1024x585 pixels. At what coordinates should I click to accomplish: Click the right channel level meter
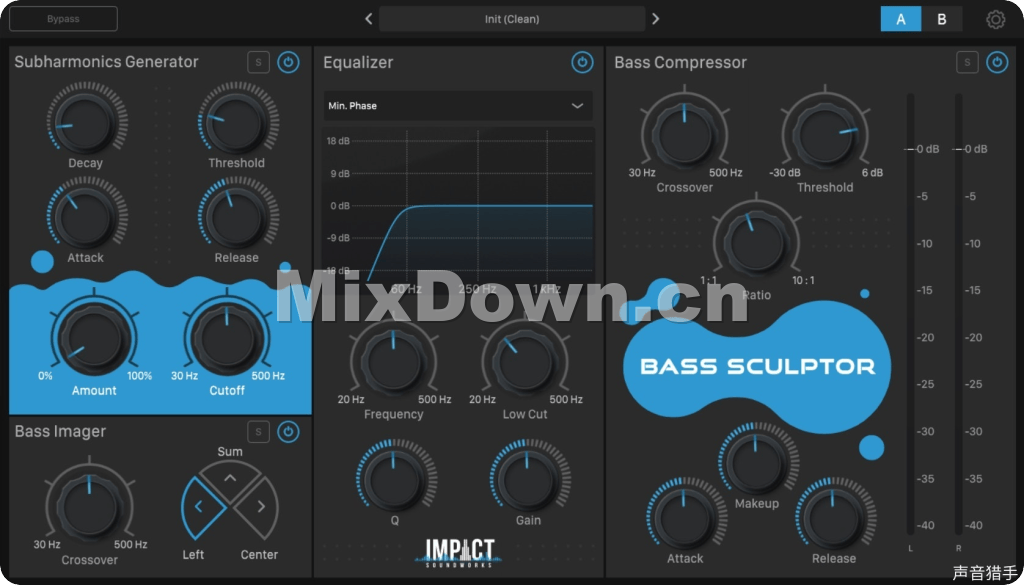tap(958, 313)
